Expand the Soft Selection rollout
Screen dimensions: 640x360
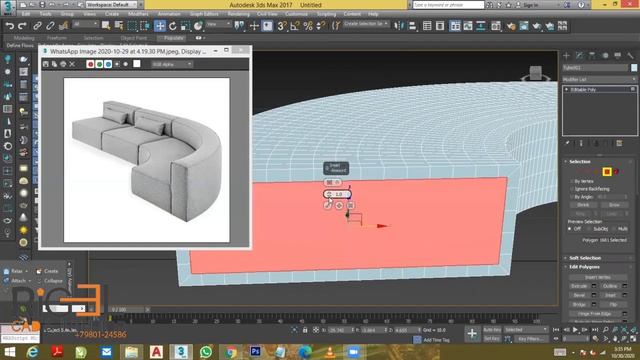point(585,258)
